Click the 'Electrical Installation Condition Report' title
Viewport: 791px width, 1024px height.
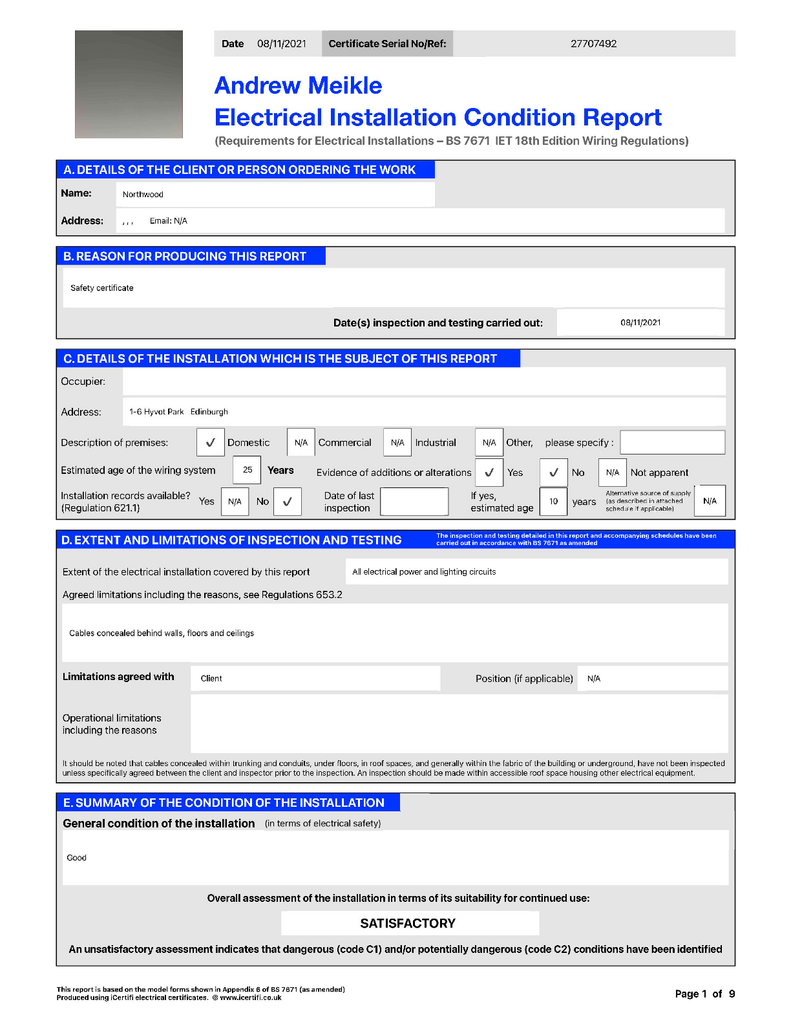[438, 118]
